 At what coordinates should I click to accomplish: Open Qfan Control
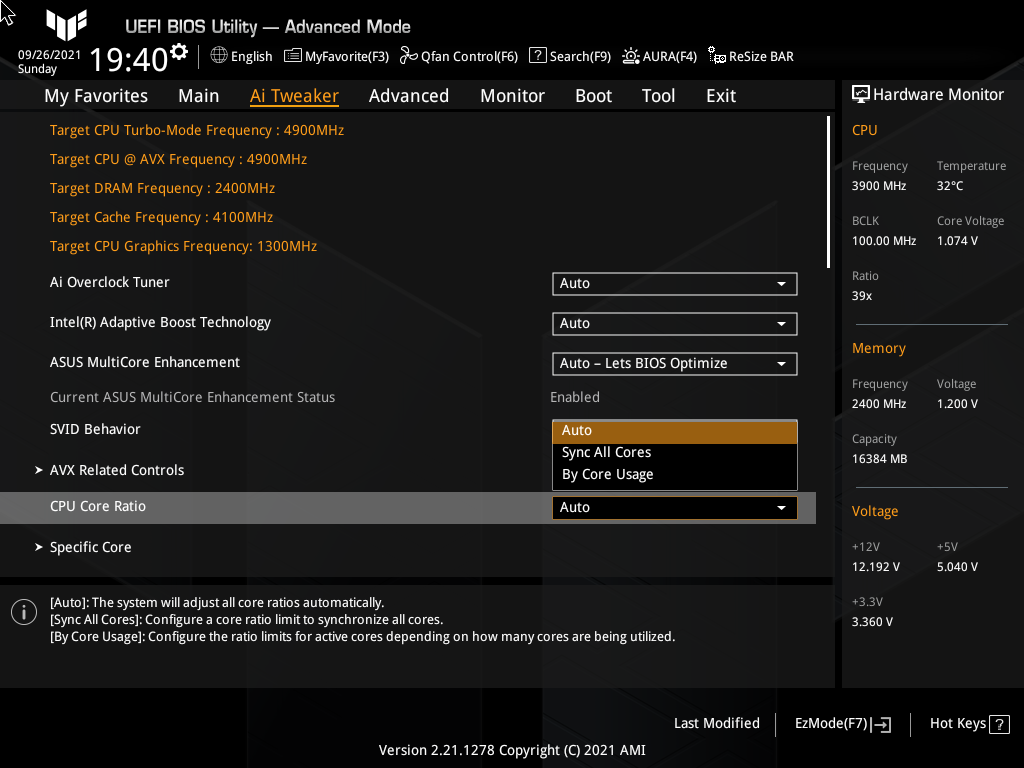click(x=458, y=56)
